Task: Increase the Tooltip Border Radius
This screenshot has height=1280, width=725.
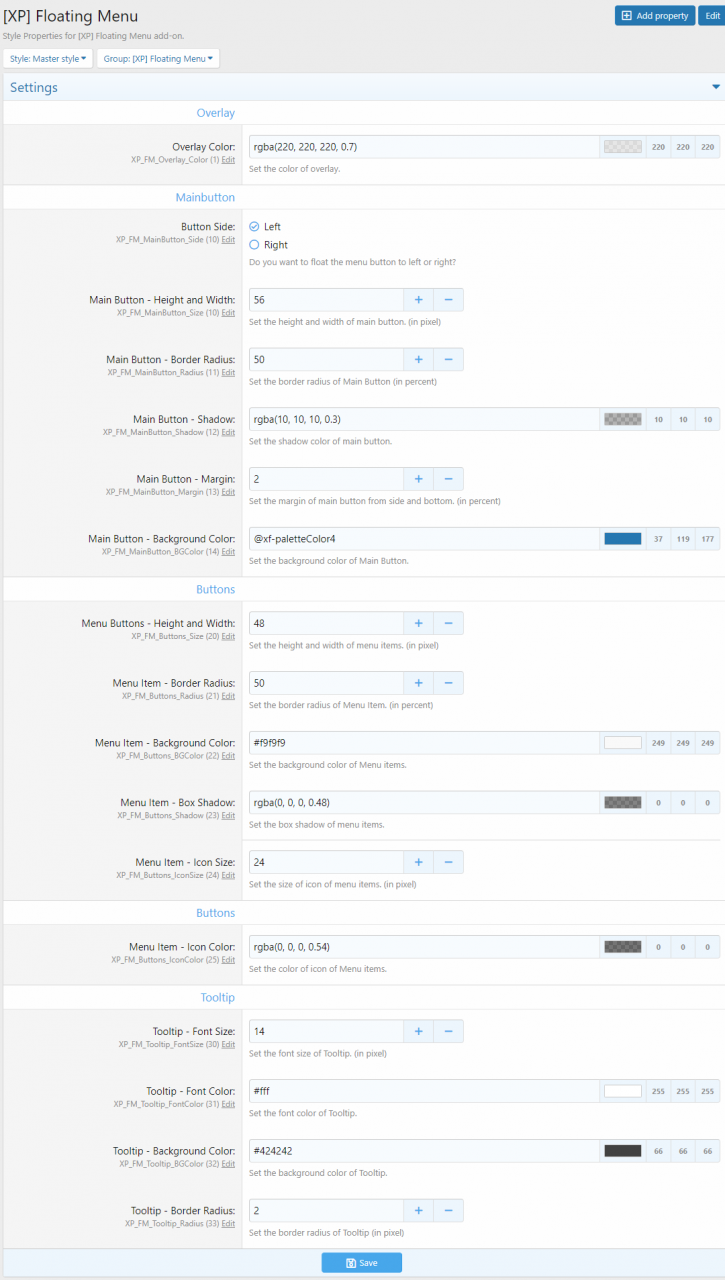Action: [x=418, y=1211]
